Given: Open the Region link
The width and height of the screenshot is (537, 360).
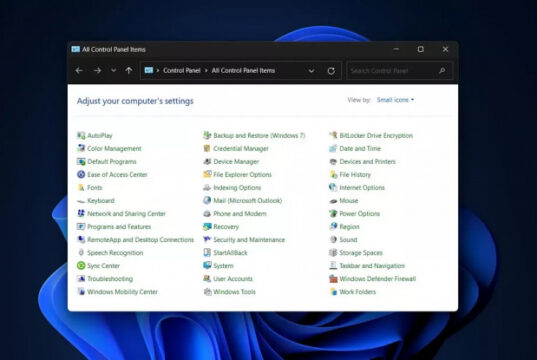Looking at the screenshot, I should coord(349,227).
